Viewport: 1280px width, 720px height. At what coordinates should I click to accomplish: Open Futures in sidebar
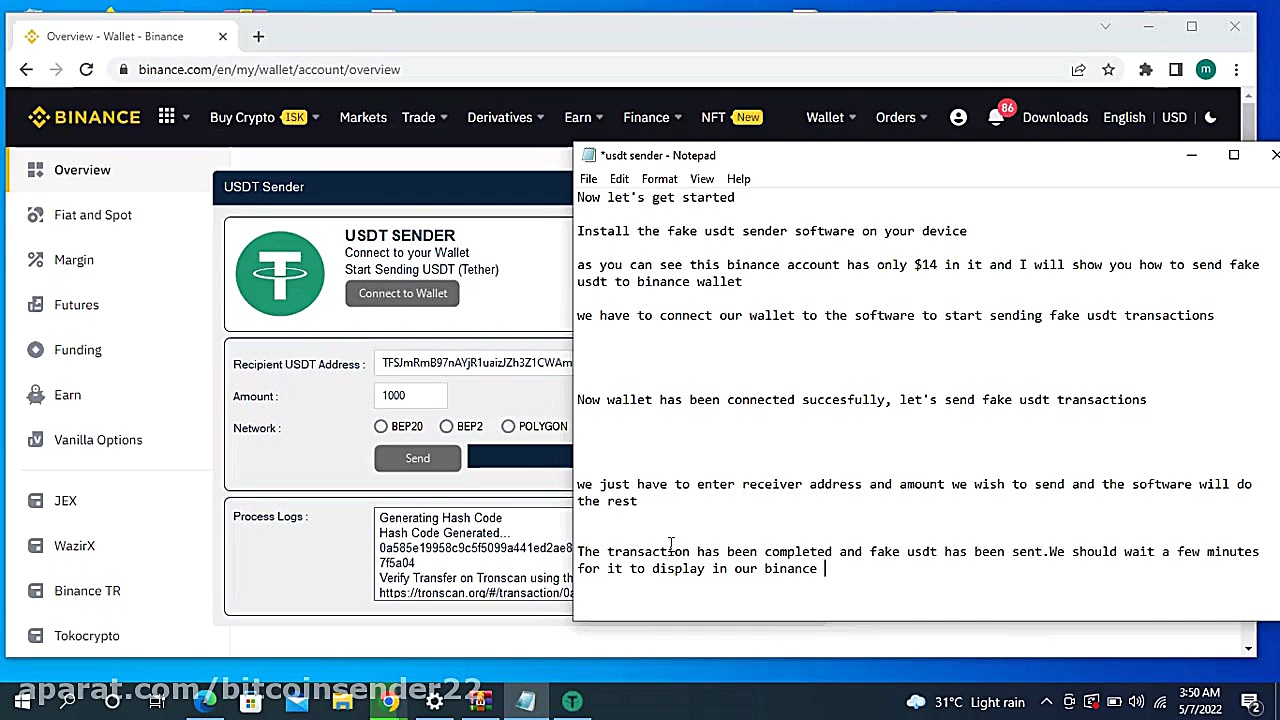[76, 305]
